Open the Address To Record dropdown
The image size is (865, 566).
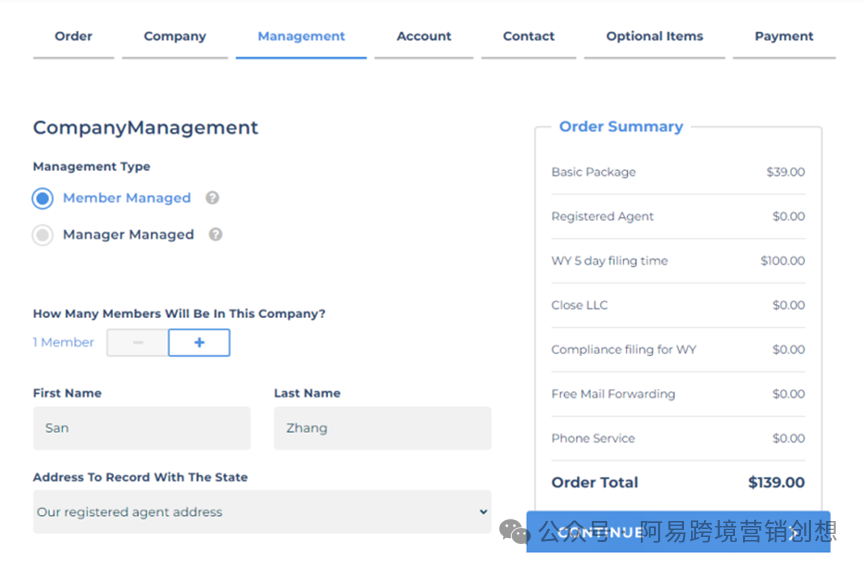pos(262,512)
